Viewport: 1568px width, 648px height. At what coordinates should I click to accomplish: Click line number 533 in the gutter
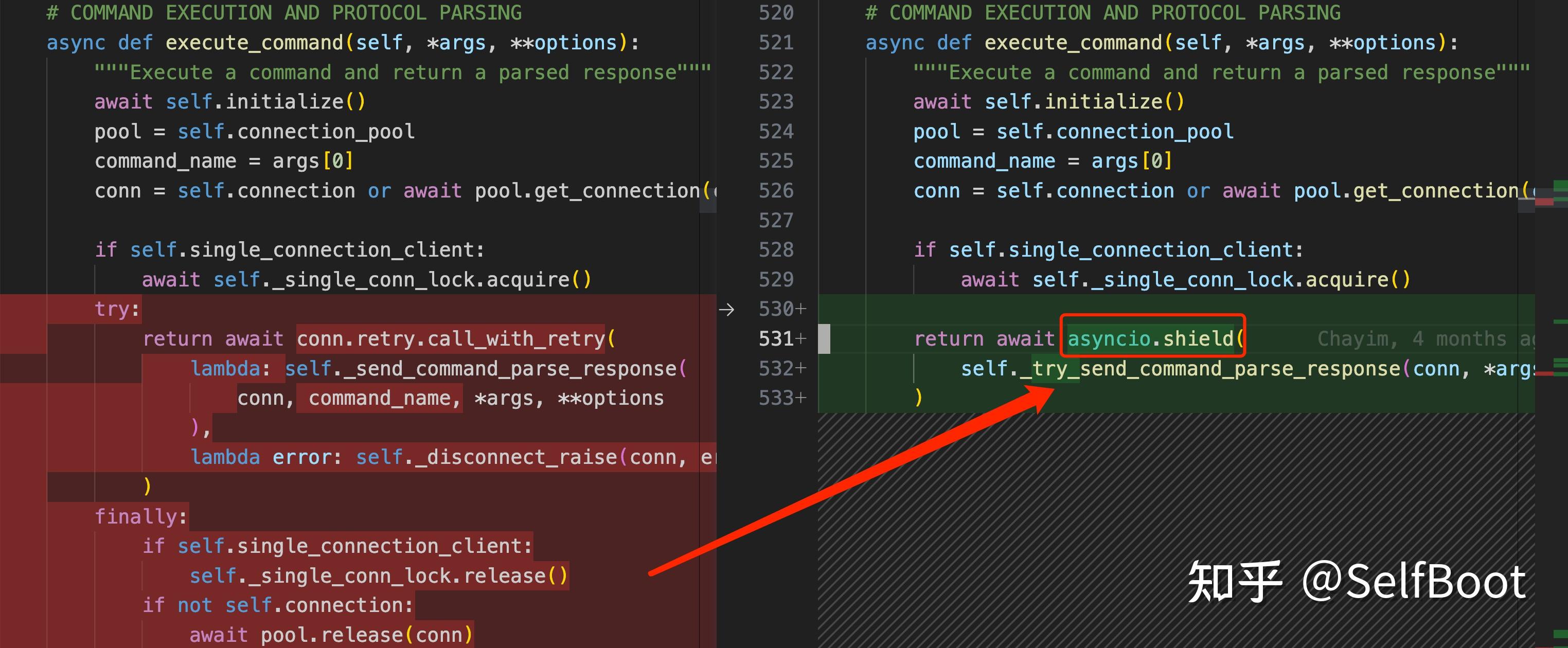click(776, 398)
